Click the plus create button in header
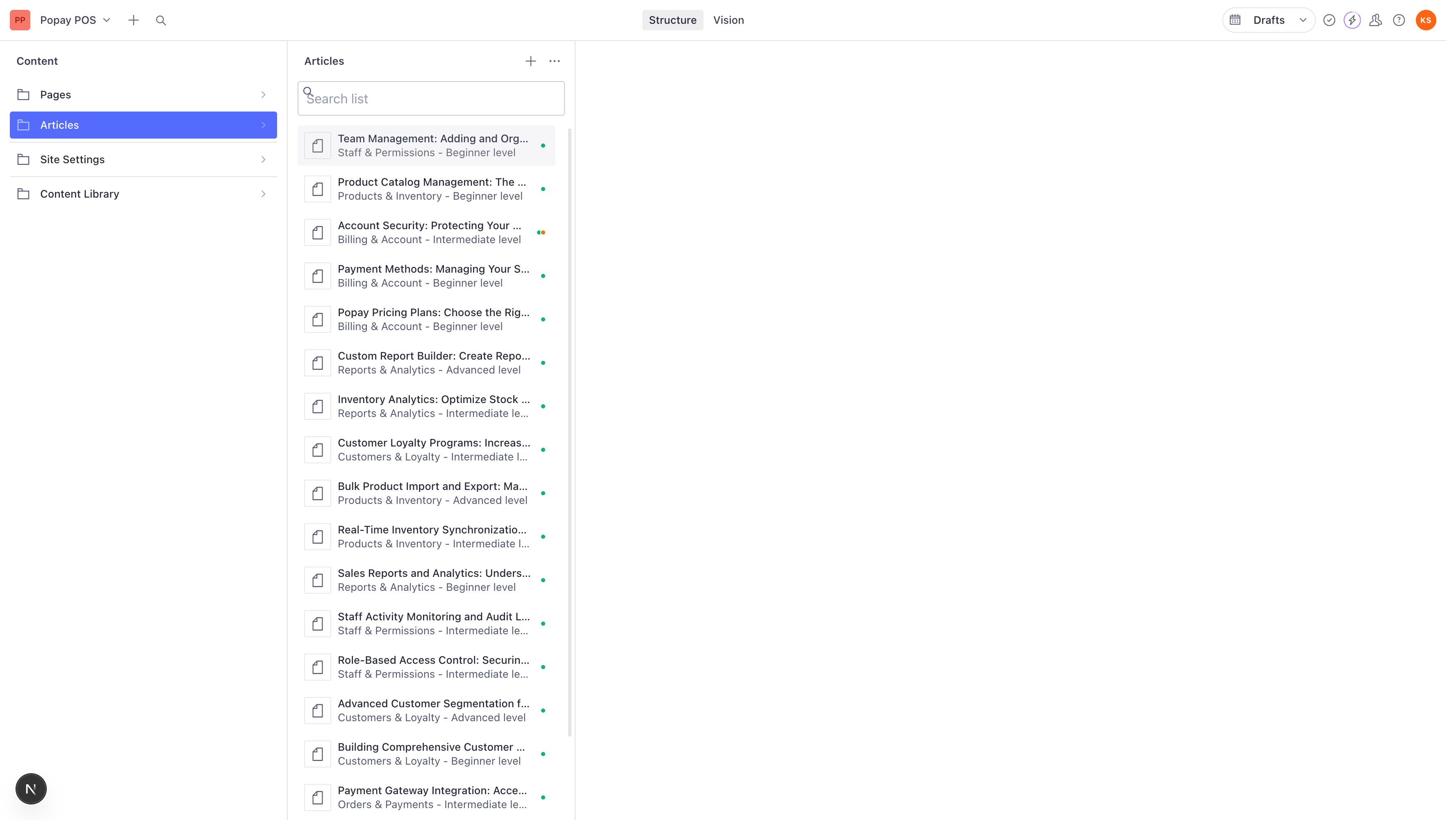 point(133,20)
